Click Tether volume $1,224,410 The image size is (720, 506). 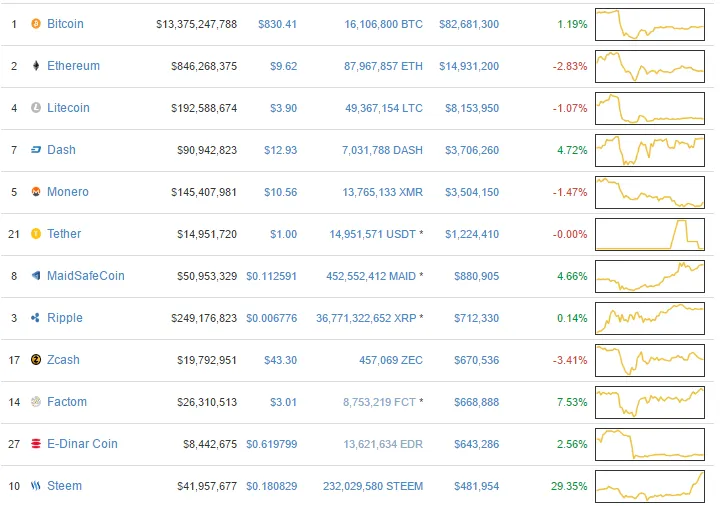point(472,234)
